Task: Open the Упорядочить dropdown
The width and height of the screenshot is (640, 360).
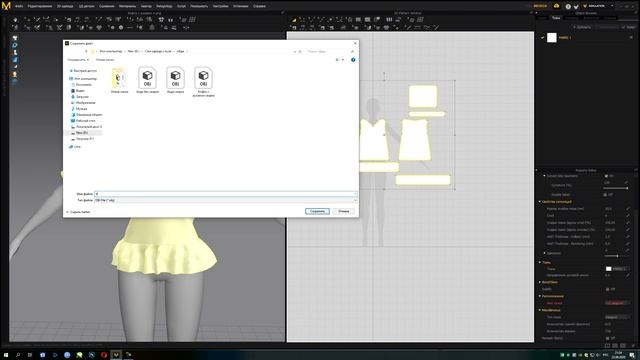Action: tap(78, 60)
